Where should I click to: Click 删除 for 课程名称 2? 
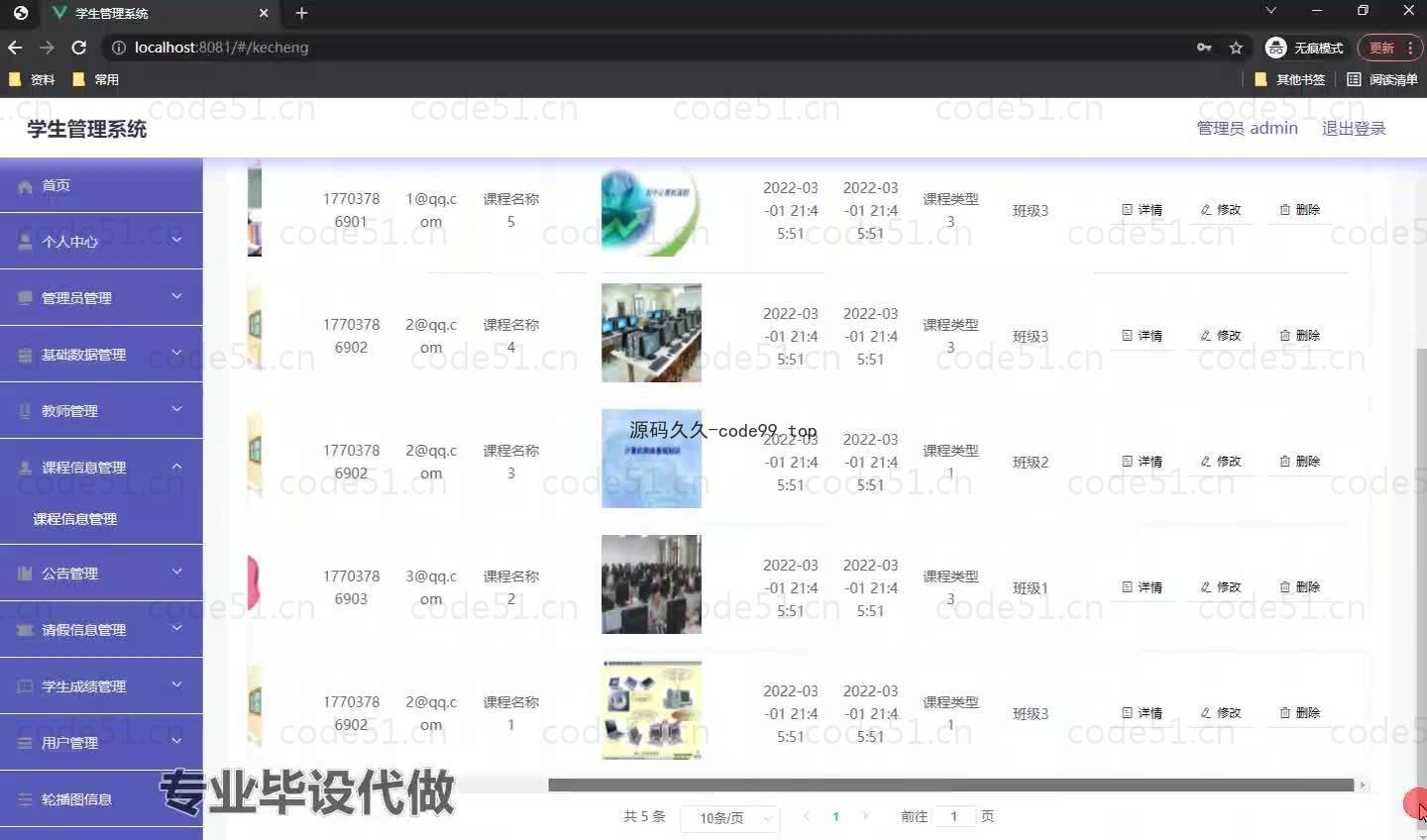tap(1299, 587)
